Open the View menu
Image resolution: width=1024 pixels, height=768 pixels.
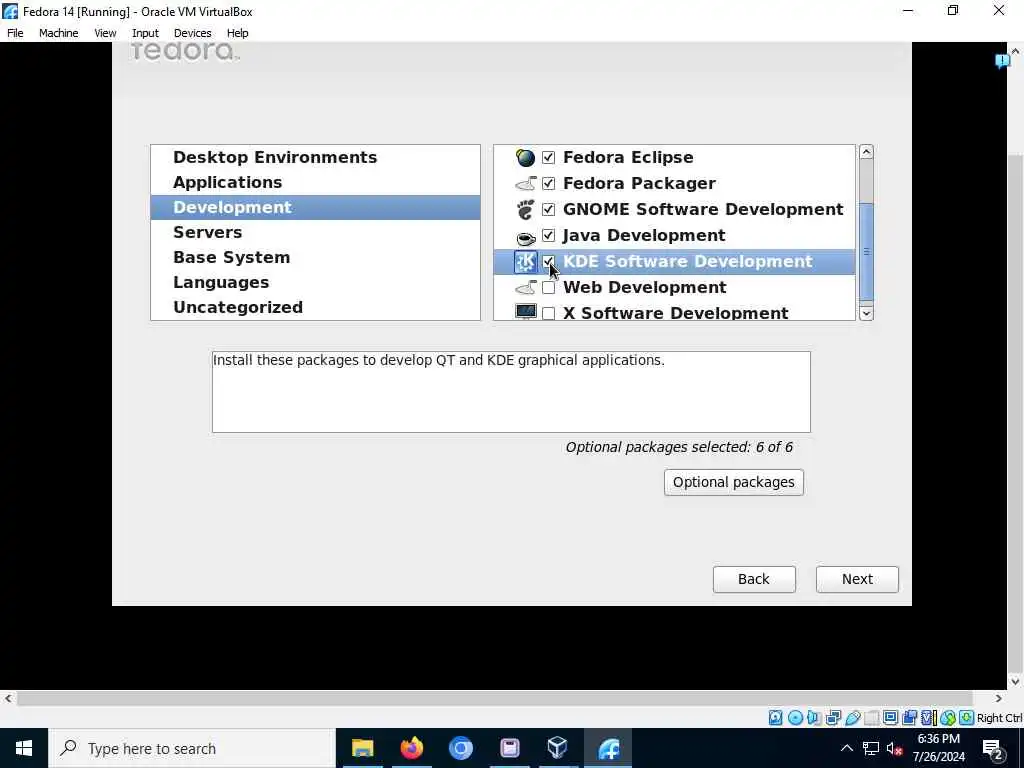pyautogui.click(x=105, y=33)
